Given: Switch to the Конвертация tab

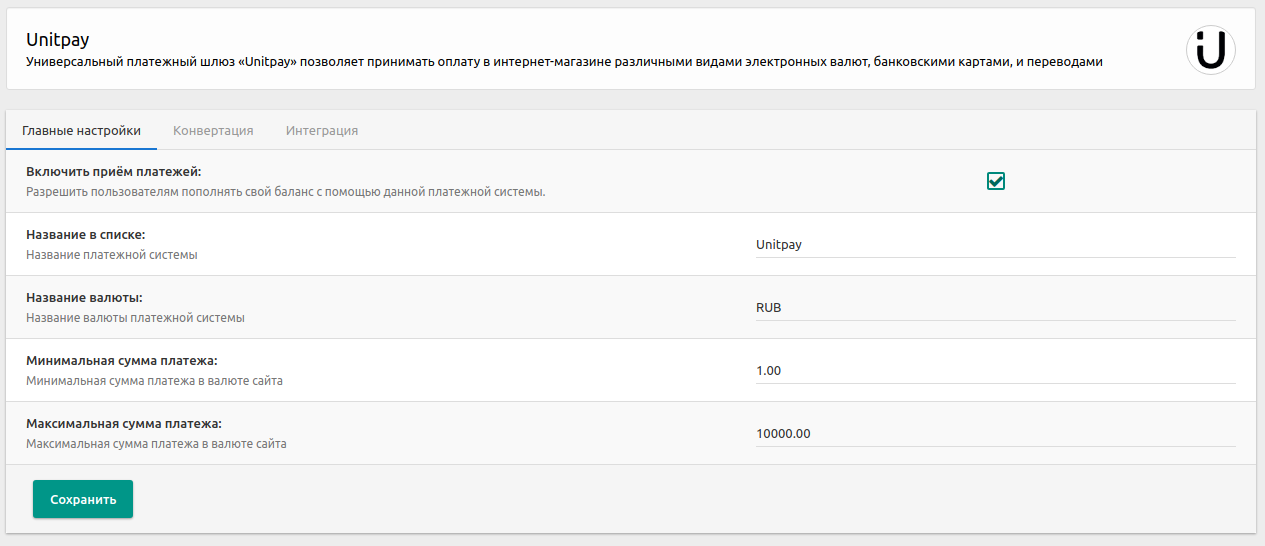Looking at the screenshot, I should [x=213, y=130].
